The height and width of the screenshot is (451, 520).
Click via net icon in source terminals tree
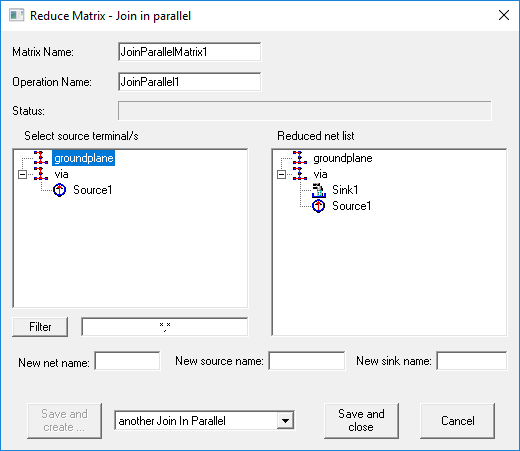coord(41,174)
